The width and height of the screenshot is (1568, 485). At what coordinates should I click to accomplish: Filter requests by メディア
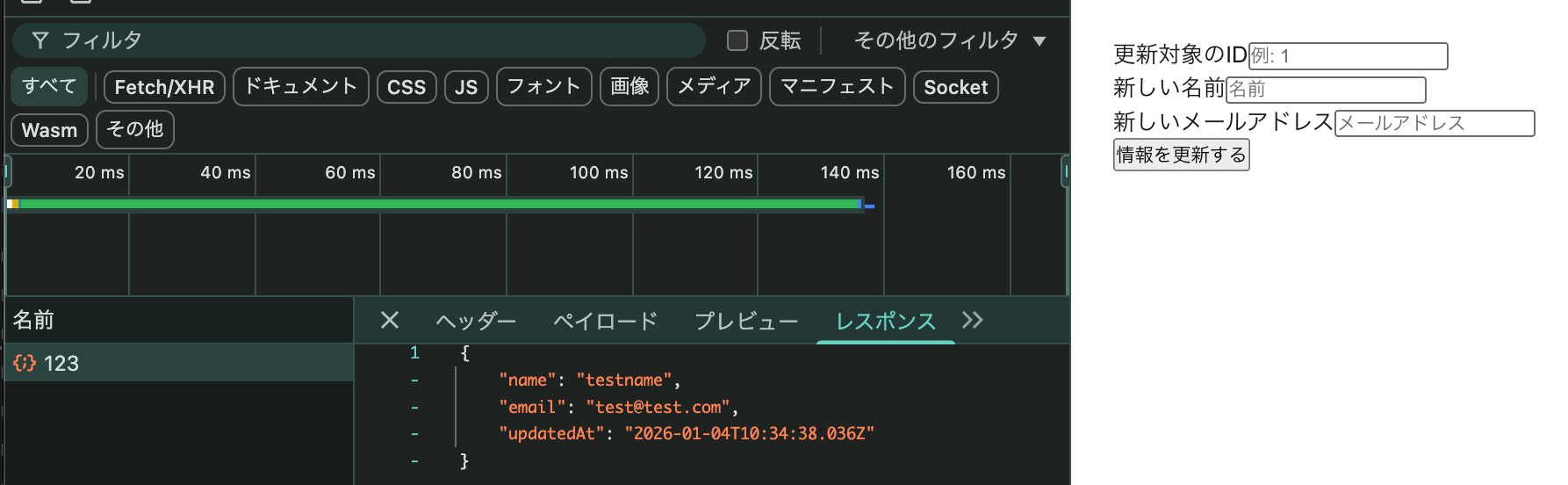pos(714,87)
